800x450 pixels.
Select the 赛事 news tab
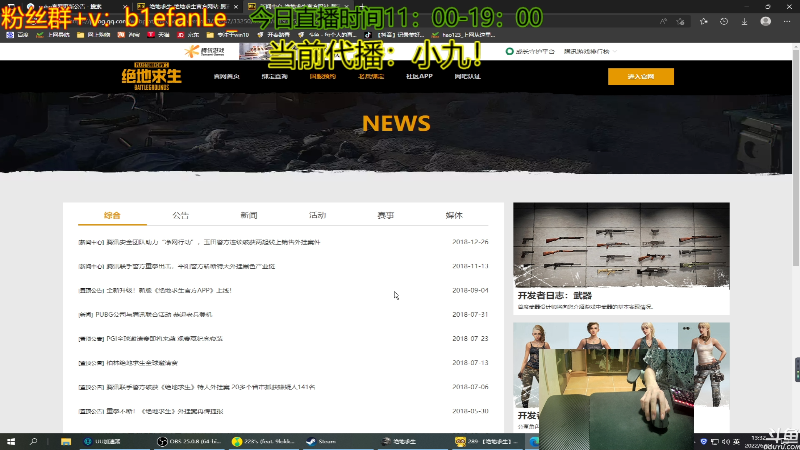click(386, 215)
